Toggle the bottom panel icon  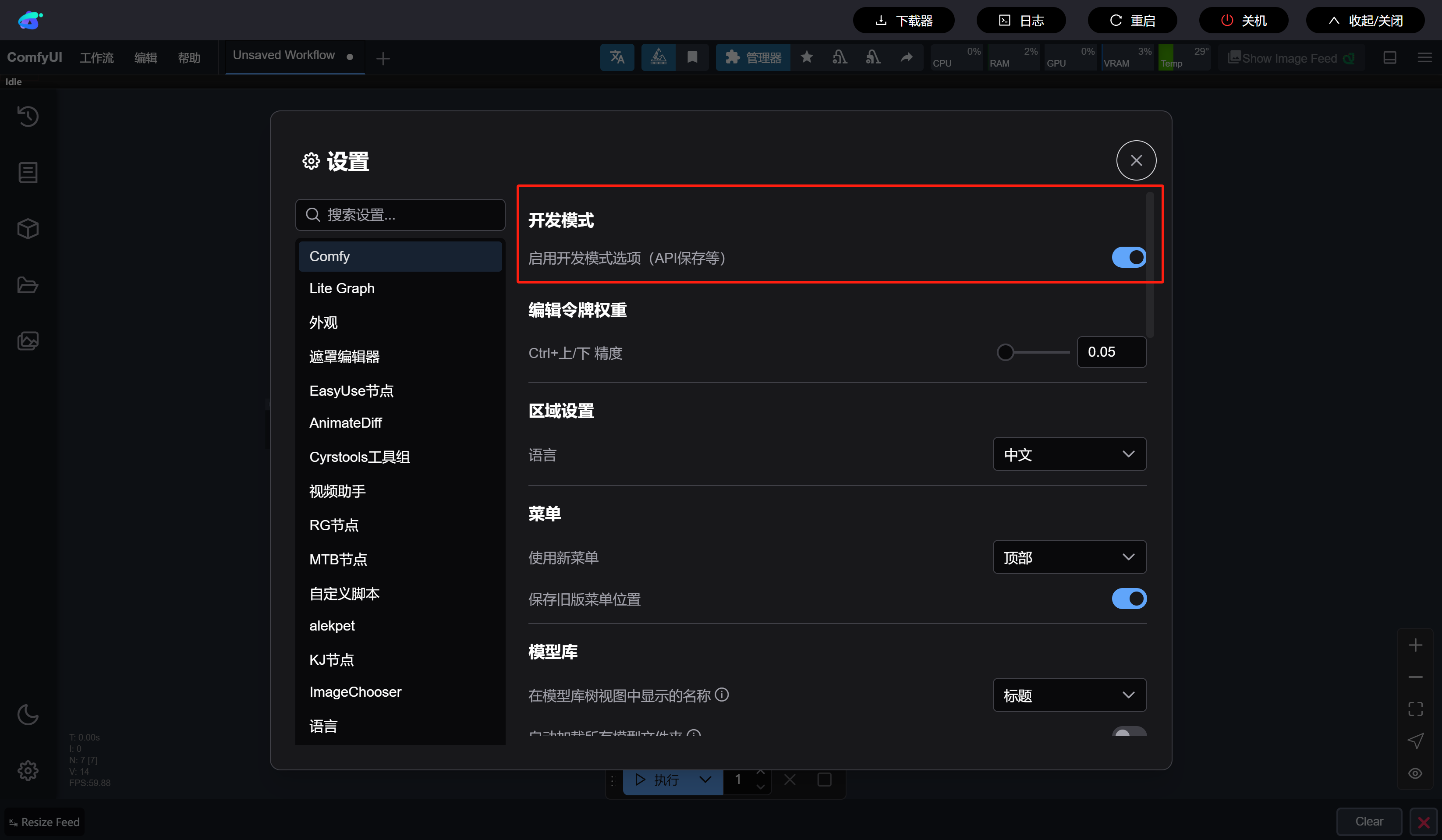point(1390,58)
